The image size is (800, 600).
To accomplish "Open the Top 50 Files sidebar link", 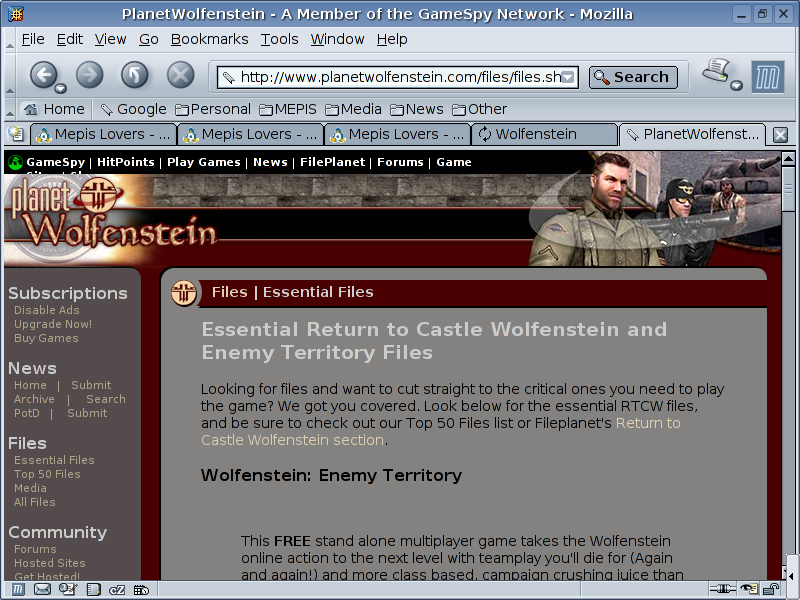I will tap(47, 474).
